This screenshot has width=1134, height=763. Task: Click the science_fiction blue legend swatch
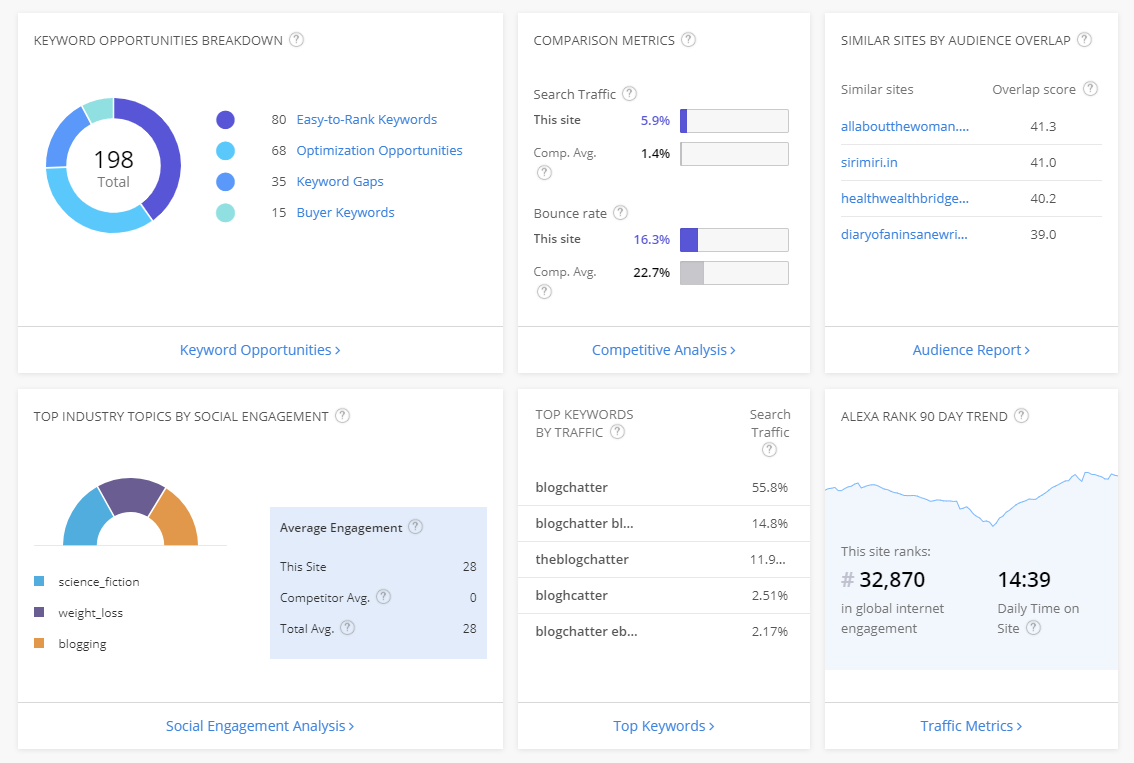click(x=39, y=581)
